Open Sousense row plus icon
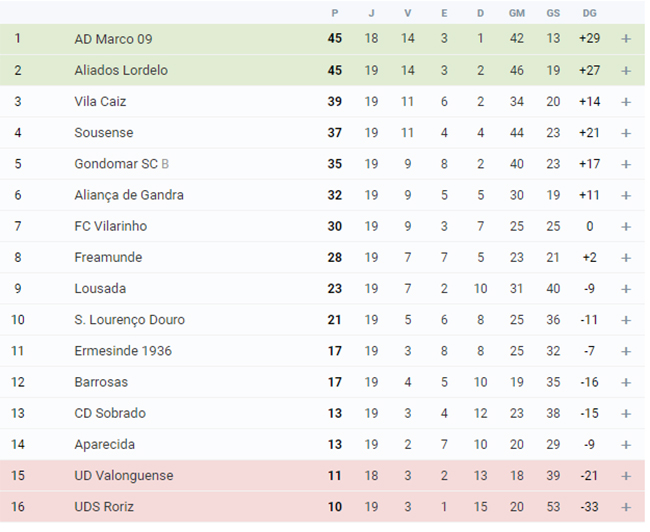The height and width of the screenshot is (532, 650). tap(626, 133)
